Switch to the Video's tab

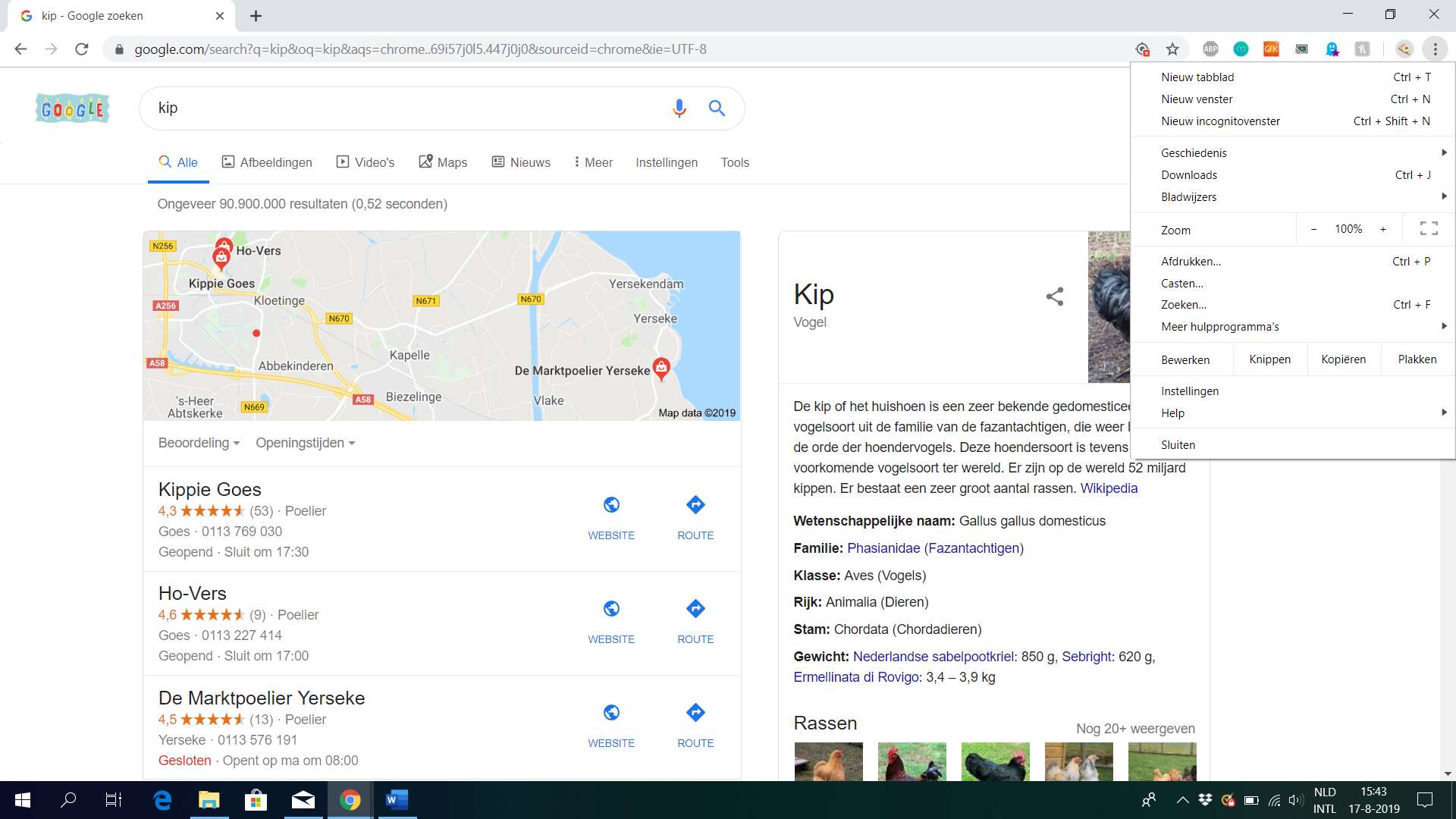point(366,162)
